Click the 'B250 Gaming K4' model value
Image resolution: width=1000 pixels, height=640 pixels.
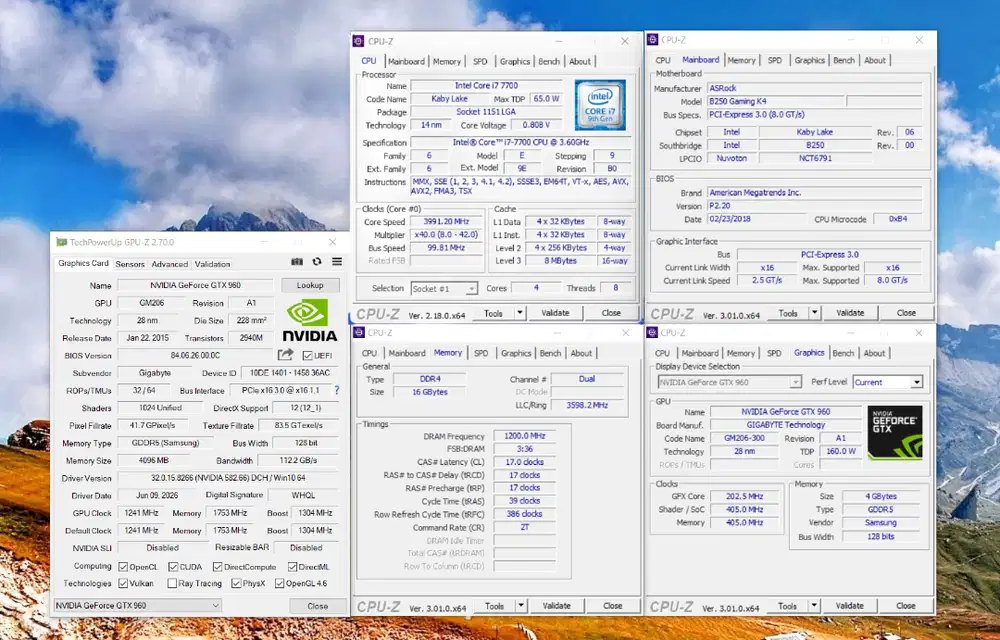pos(776,101)
